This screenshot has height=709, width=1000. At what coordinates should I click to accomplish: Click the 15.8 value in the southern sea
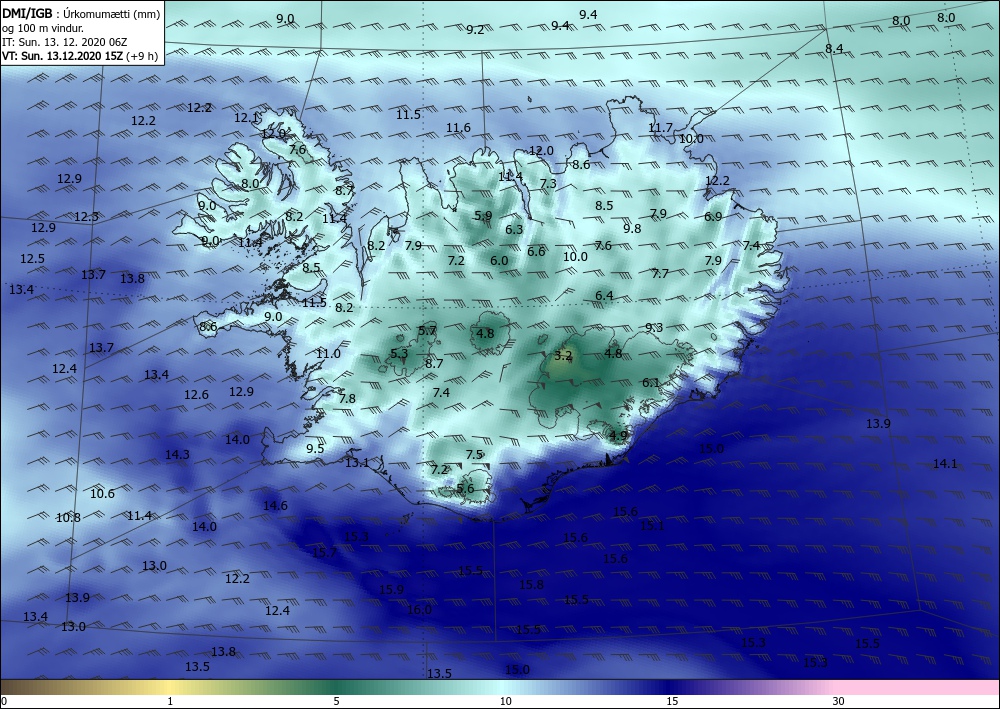(531, 584)
